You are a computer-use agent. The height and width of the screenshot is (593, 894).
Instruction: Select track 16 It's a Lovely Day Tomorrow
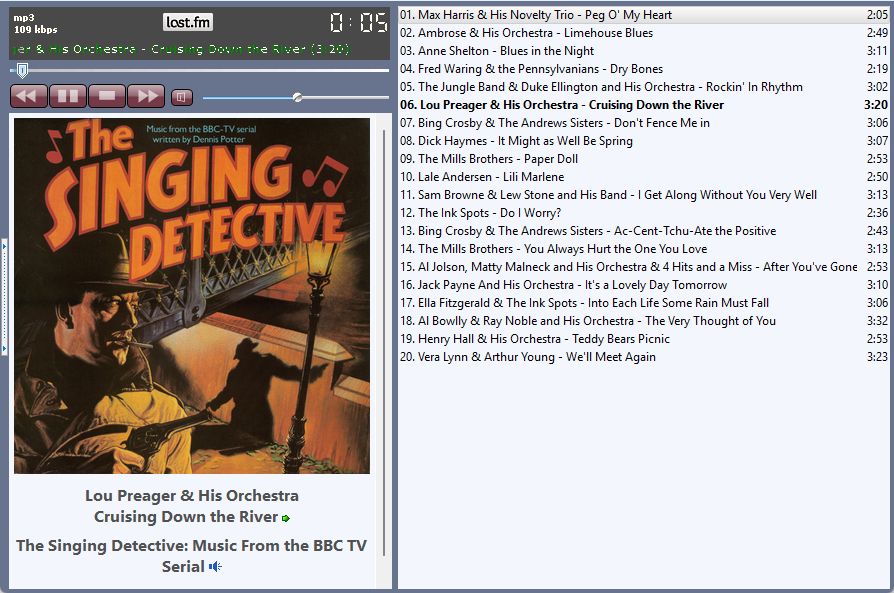click(644, 285)
